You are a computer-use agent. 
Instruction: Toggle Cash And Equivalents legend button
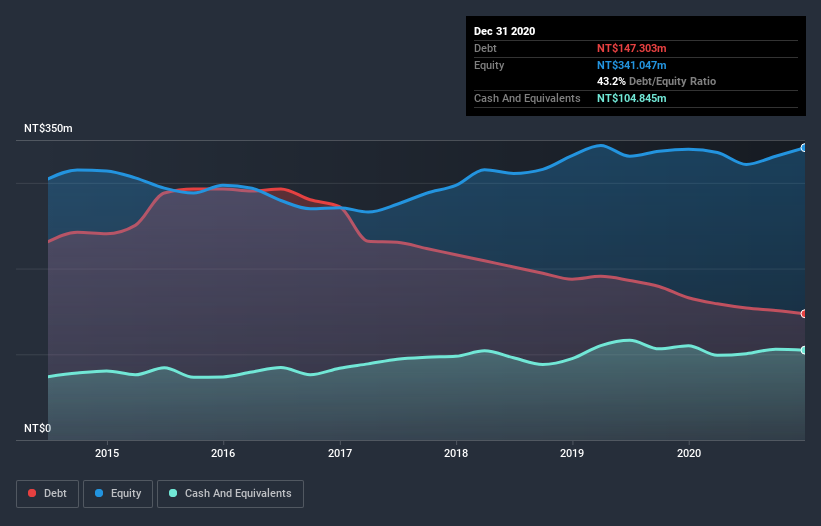[230, 494]
